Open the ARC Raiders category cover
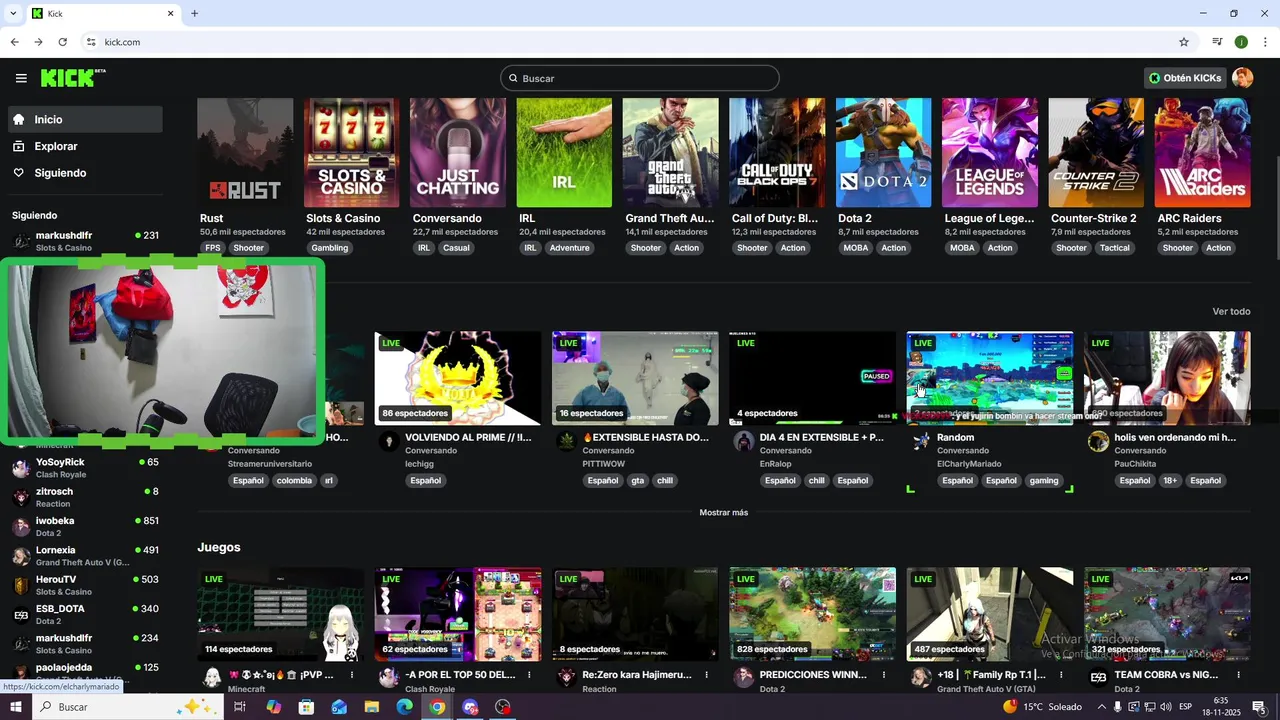 [1202, 152]
